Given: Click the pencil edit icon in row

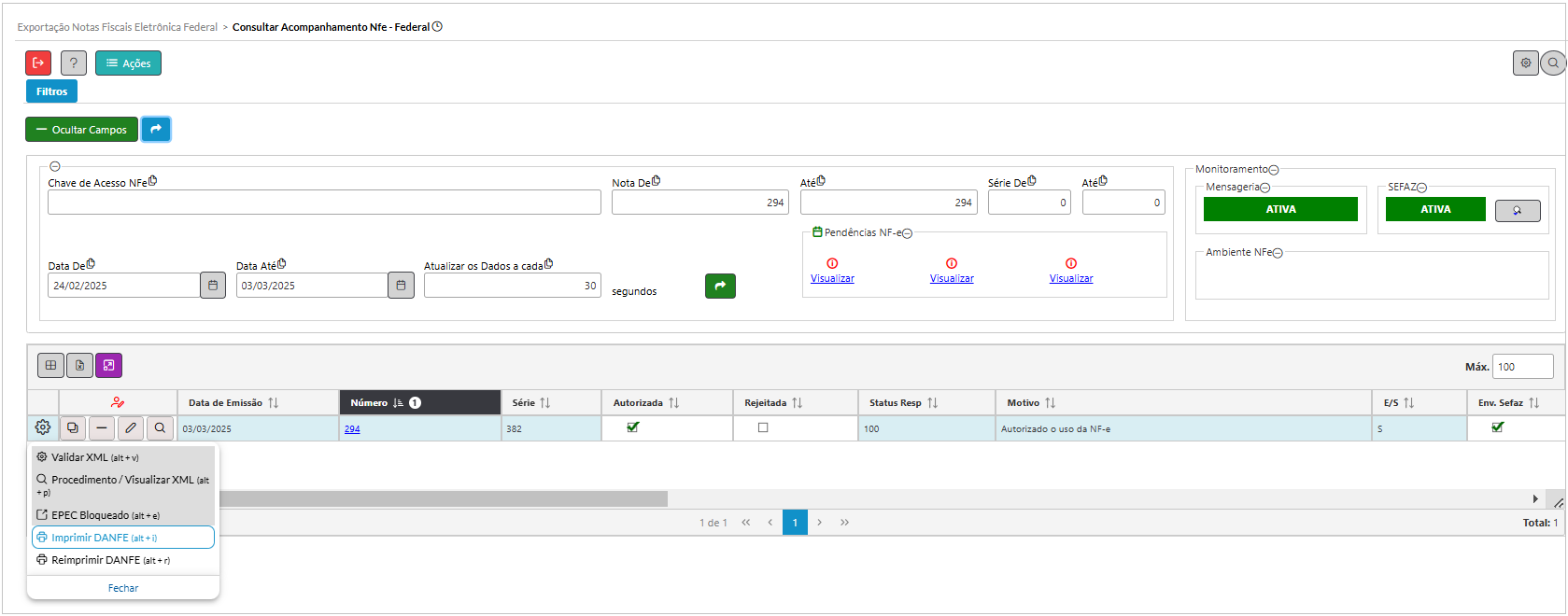Looking at the screenshot, I should pos(131,428).
